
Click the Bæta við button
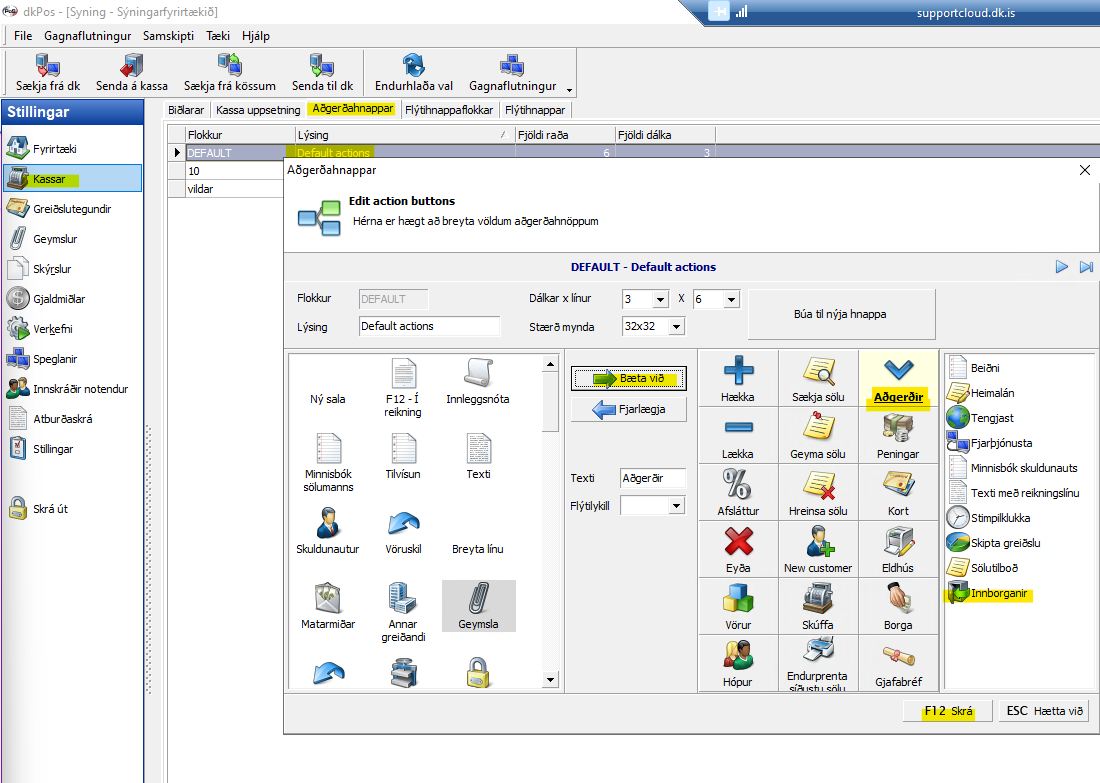(629, 379)
